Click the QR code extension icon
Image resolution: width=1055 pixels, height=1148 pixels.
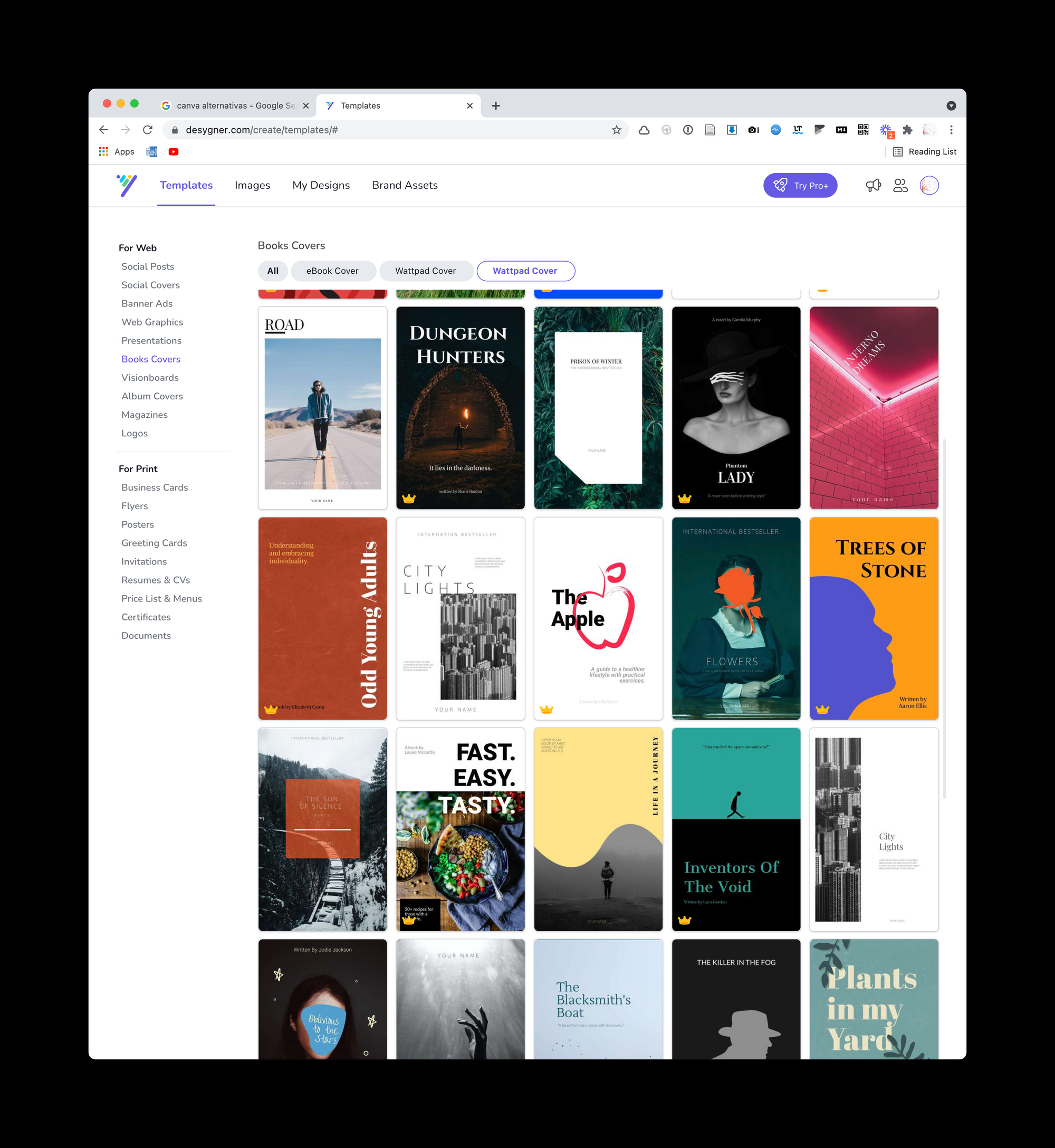click(863, 130)
